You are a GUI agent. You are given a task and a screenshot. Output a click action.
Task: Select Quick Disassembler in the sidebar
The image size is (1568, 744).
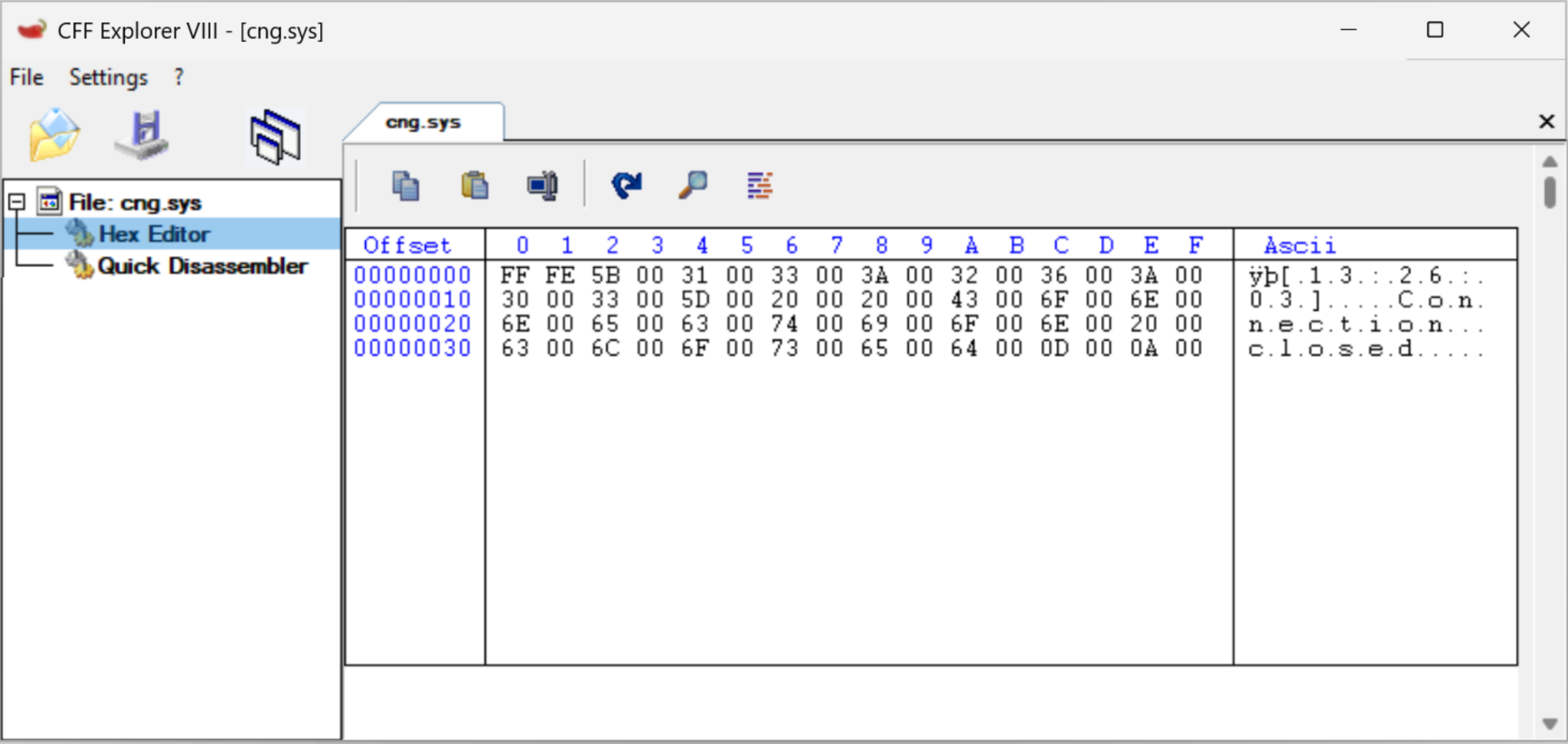pyautogui.click(x=203, y=266)
